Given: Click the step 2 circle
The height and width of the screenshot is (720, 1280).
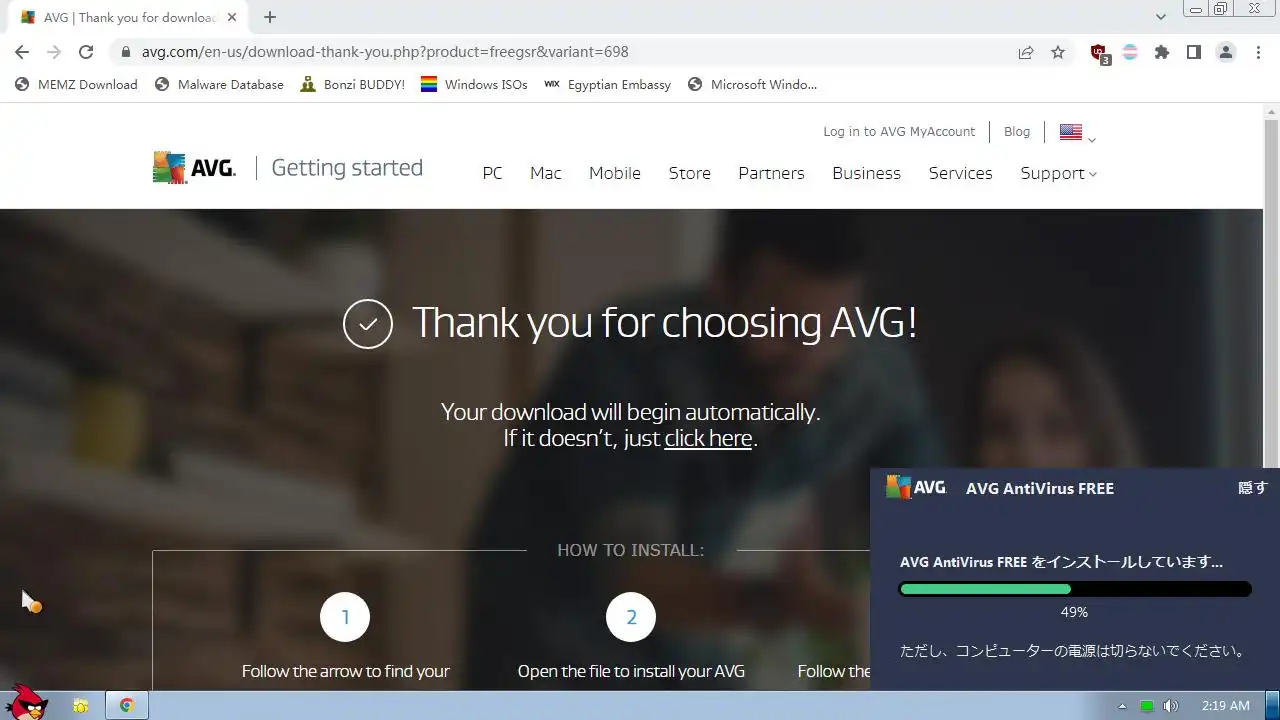Looking at the screenshot, I should pyautogui.click(x=631, y=617).
